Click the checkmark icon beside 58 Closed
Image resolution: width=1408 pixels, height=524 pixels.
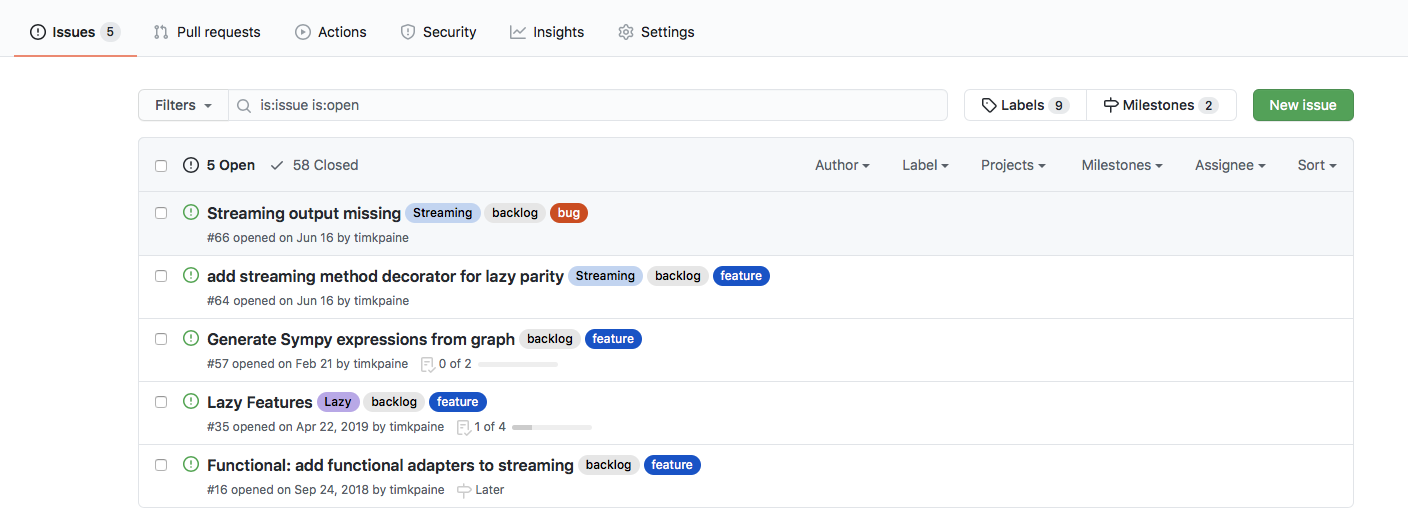(x=277, y=165)
